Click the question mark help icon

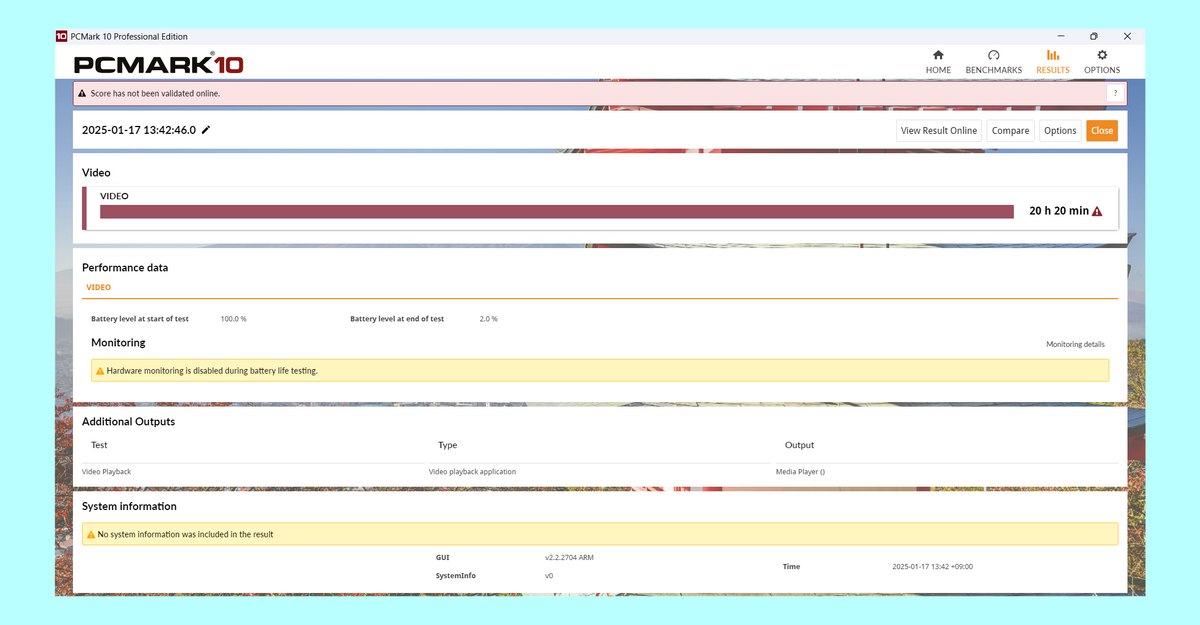1114,93
